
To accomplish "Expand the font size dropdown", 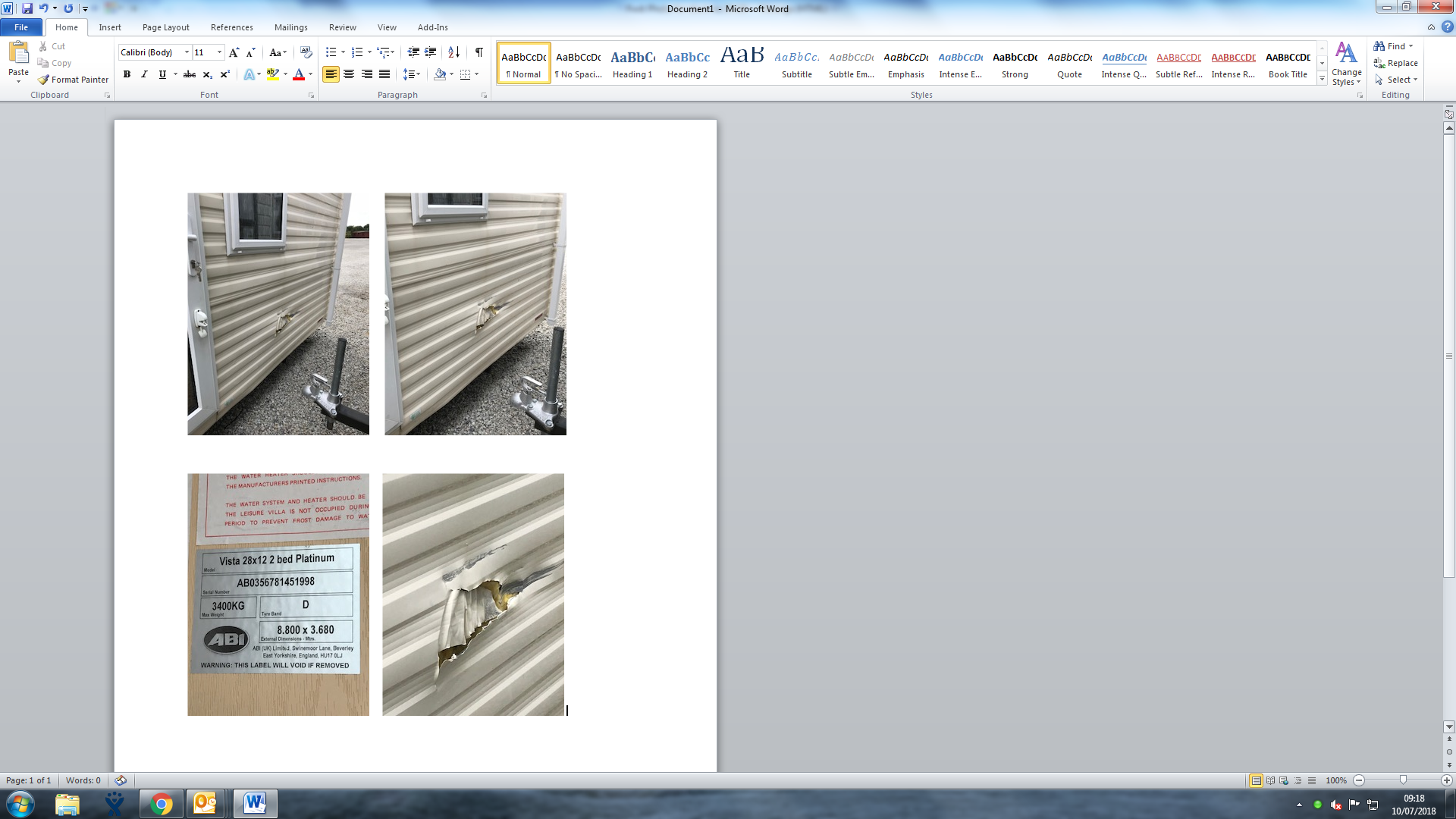I will click(220, 52).
